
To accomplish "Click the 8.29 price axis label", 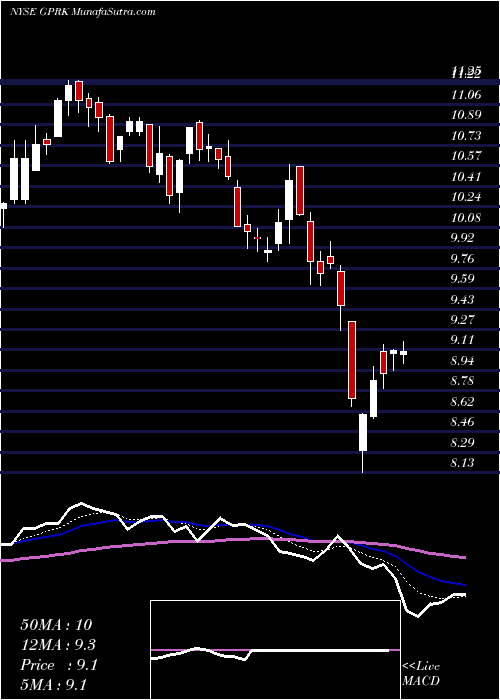I will point(462,443).
